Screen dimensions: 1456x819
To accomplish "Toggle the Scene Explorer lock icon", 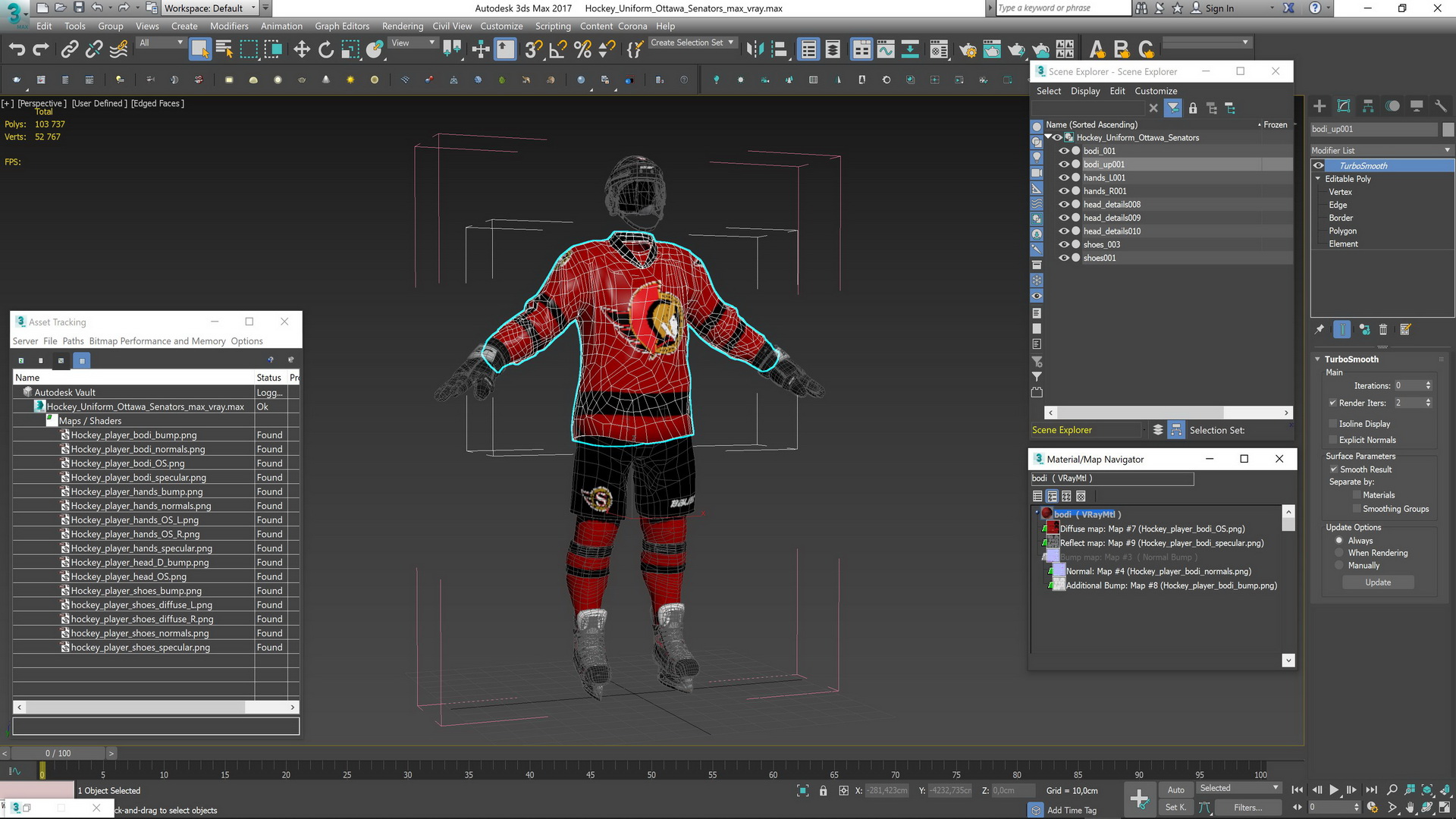I will pyautogui.click(x=1193, y=108).
